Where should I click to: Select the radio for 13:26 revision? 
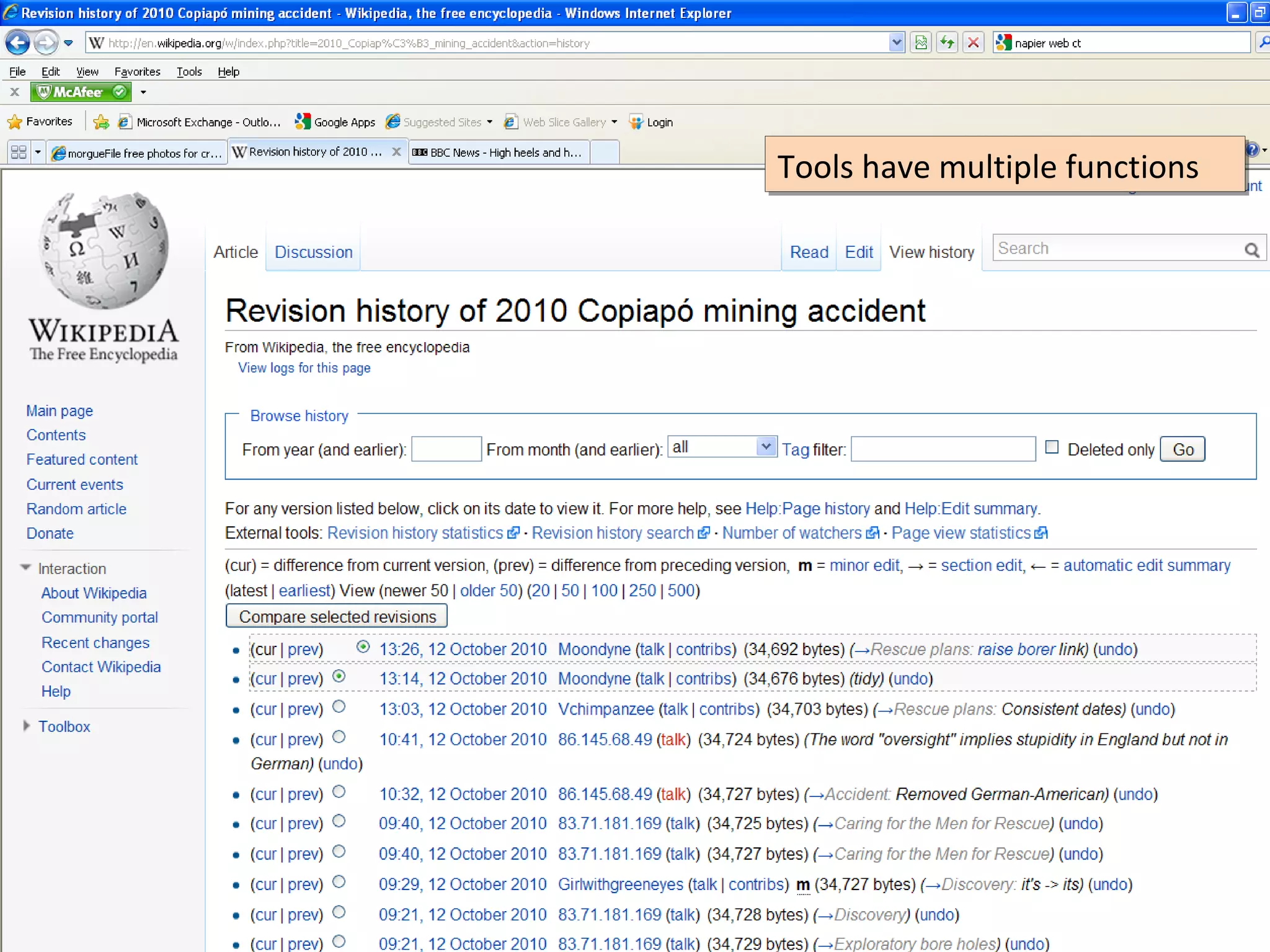point(363,647)
